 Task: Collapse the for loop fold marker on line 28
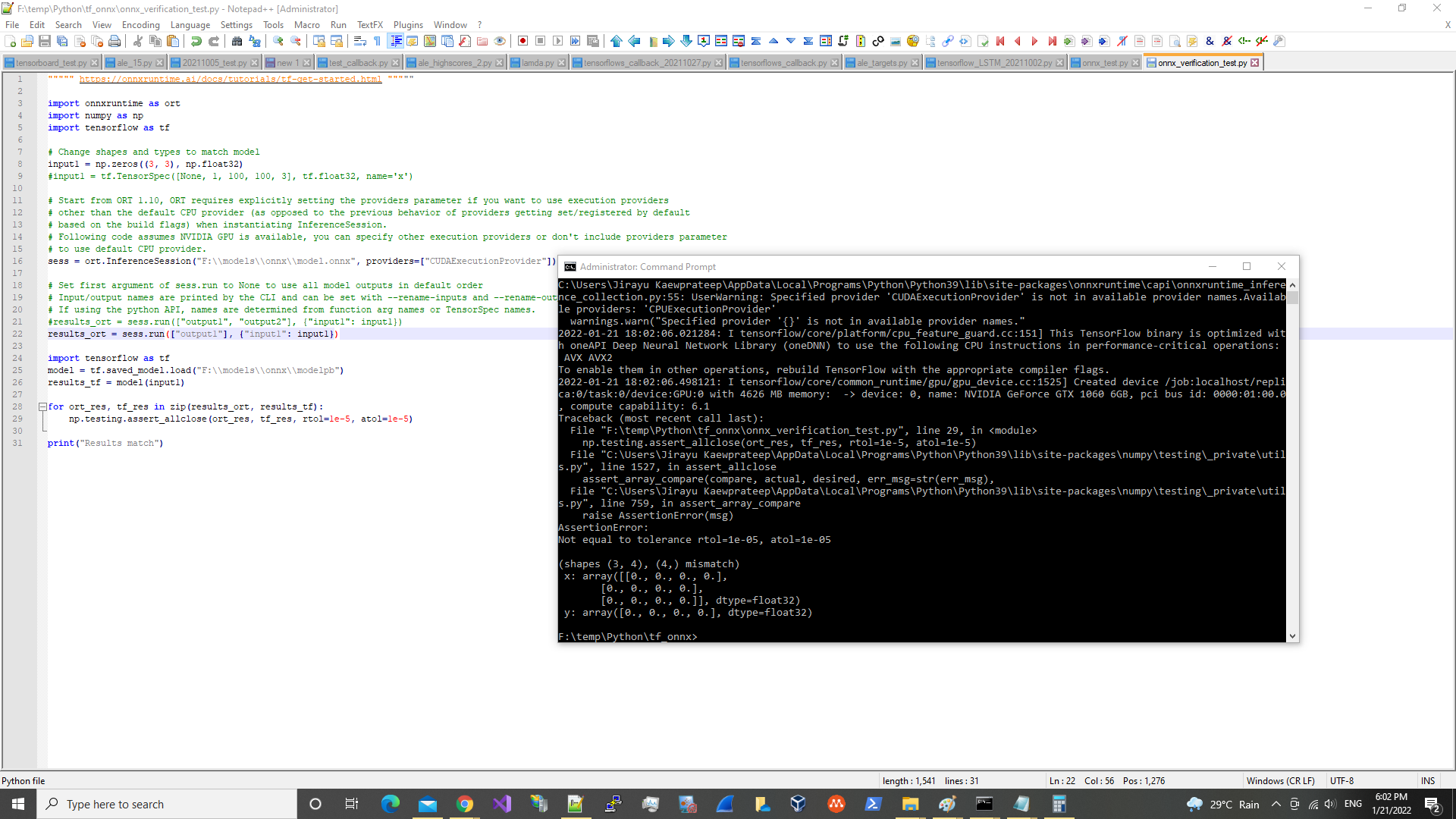point(42,406)
